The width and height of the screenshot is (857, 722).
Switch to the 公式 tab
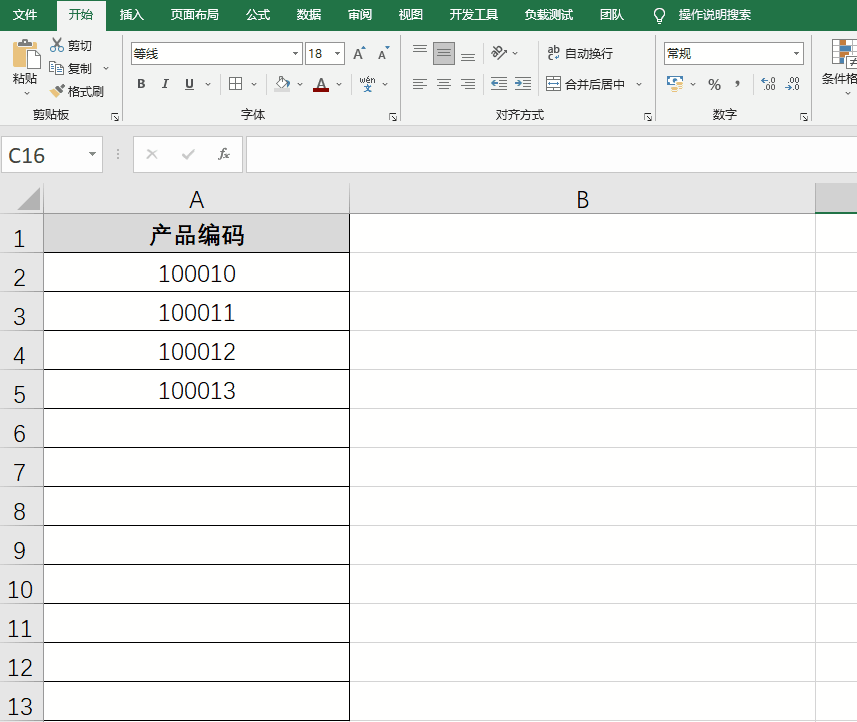point(258,15)
